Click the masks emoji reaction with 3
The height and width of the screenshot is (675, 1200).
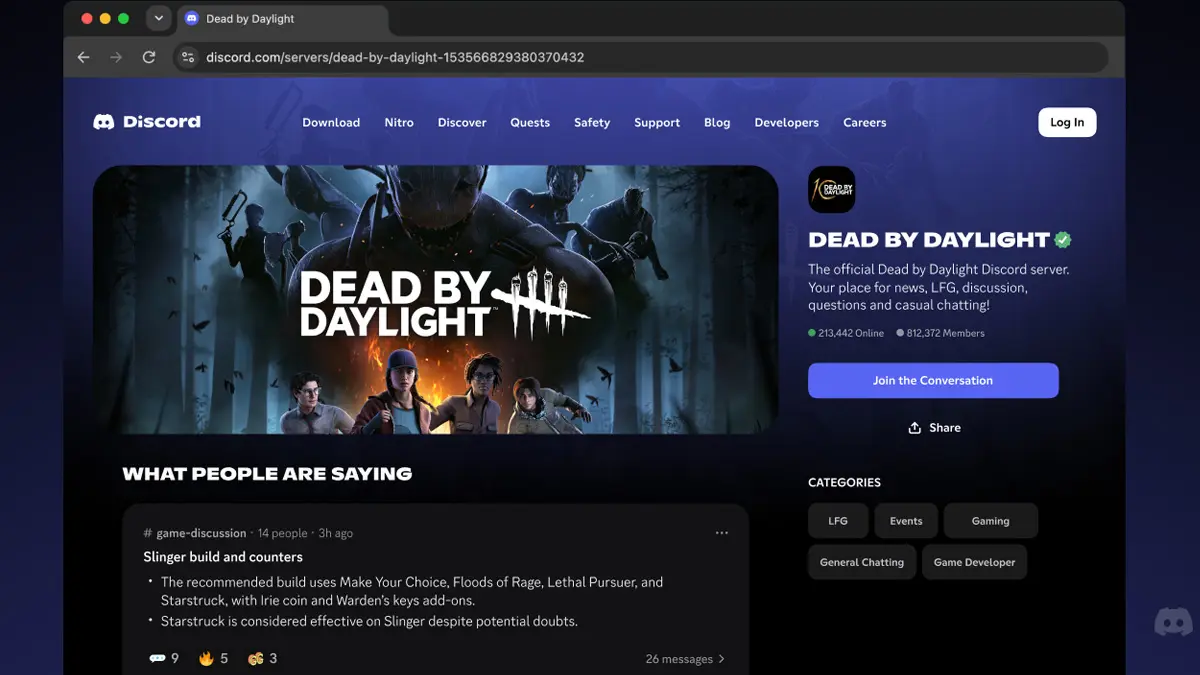(263, 658)
